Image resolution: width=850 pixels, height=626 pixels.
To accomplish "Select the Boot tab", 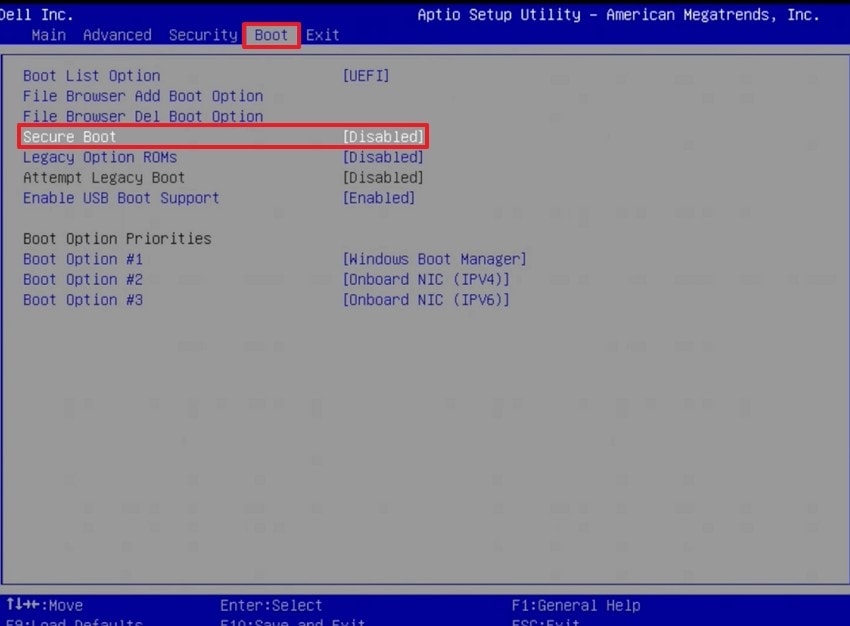I will click(269, 35).
